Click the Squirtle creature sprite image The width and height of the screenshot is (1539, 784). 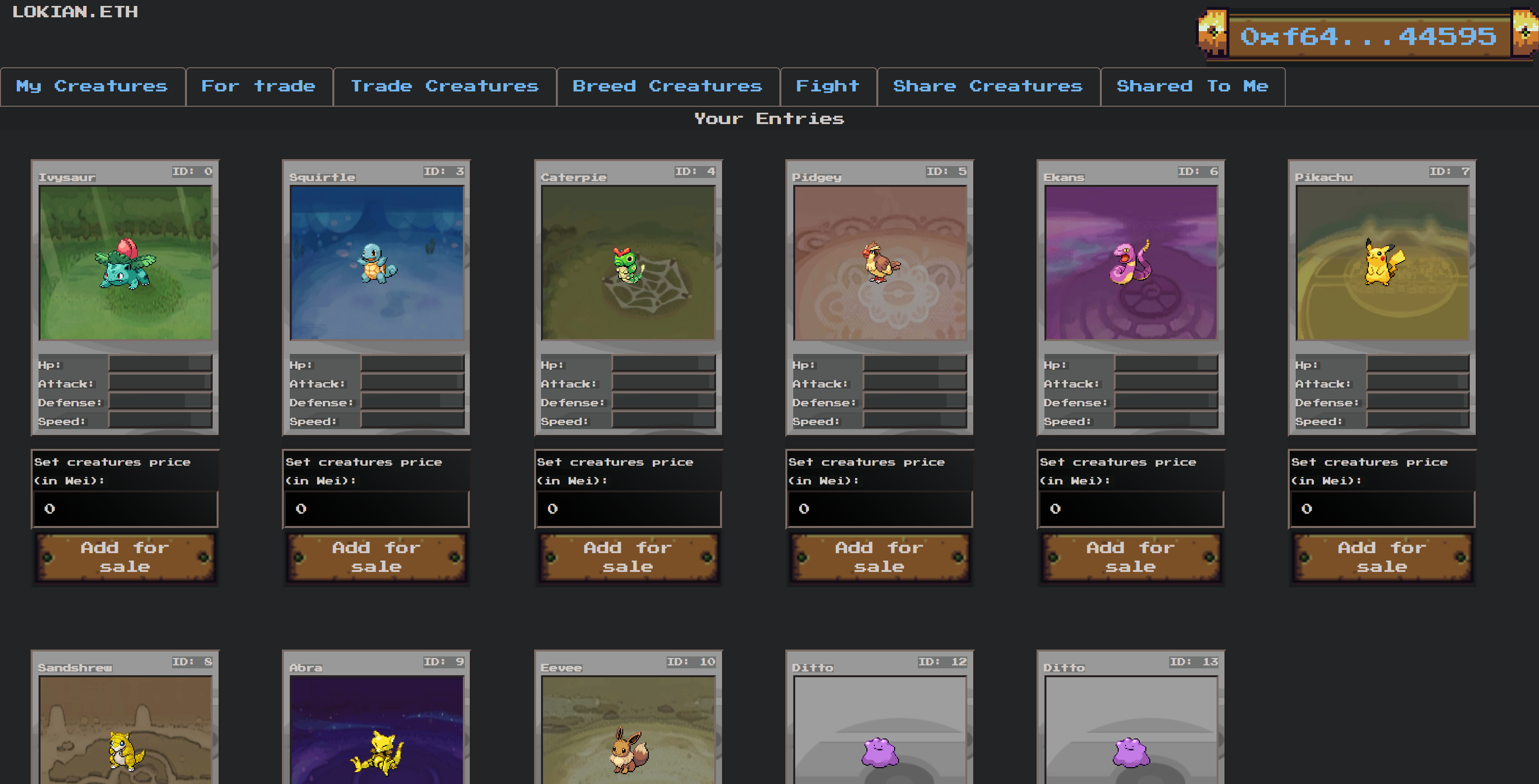point(376,263)
